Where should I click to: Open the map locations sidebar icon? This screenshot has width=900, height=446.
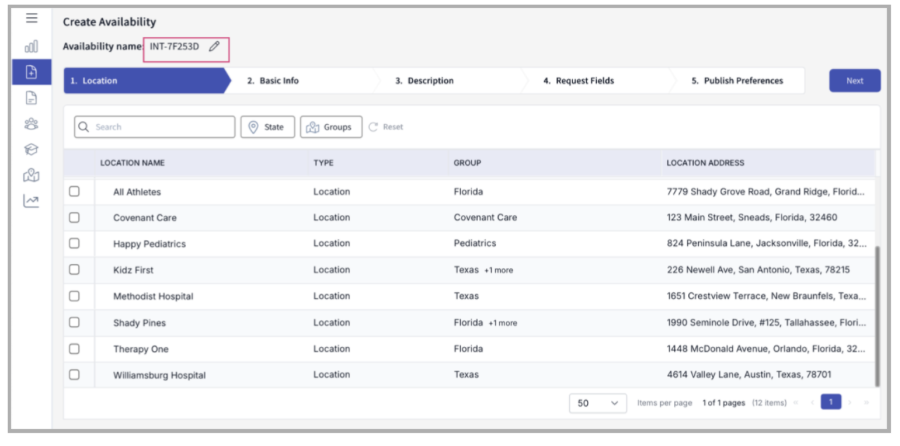pyautogui.click(x=32, y=176)
